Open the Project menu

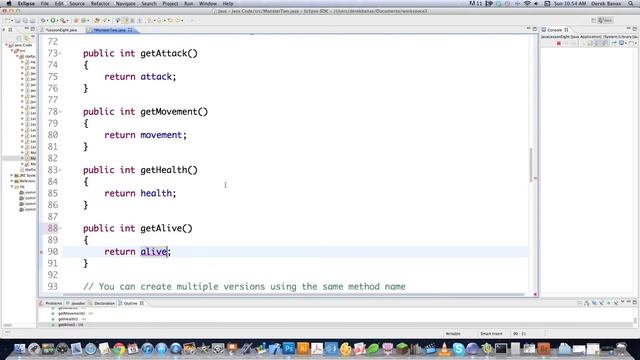click(x=170, y=4)
